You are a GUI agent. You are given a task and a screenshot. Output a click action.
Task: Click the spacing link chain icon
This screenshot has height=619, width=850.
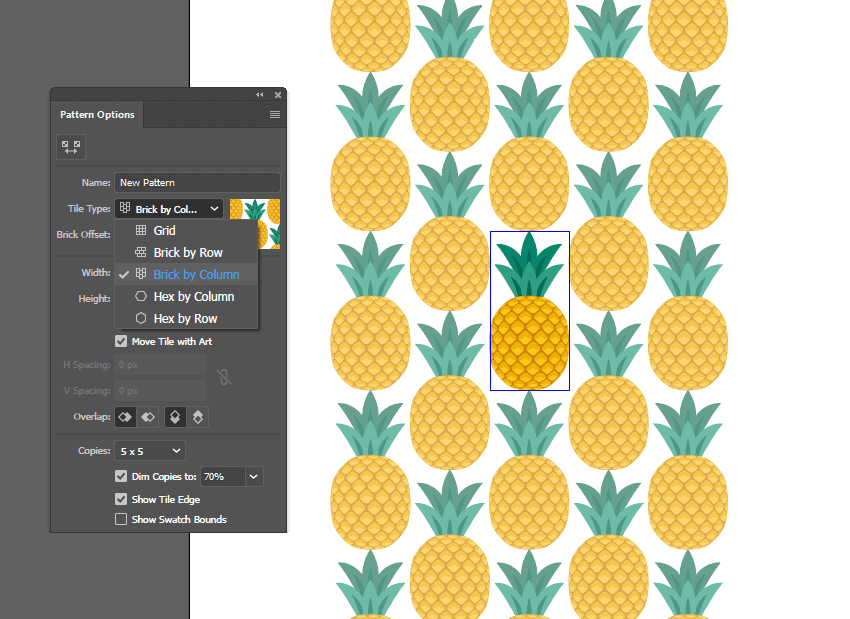225,377
